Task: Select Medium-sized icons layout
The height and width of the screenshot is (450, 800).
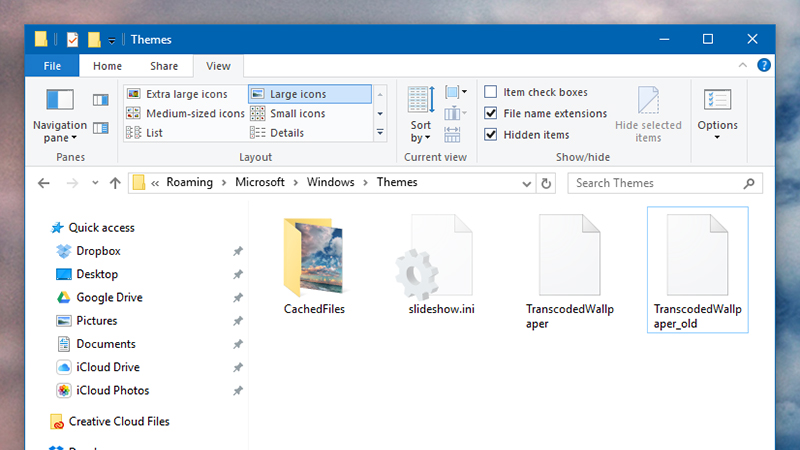Action: click(x=186, y=113)
